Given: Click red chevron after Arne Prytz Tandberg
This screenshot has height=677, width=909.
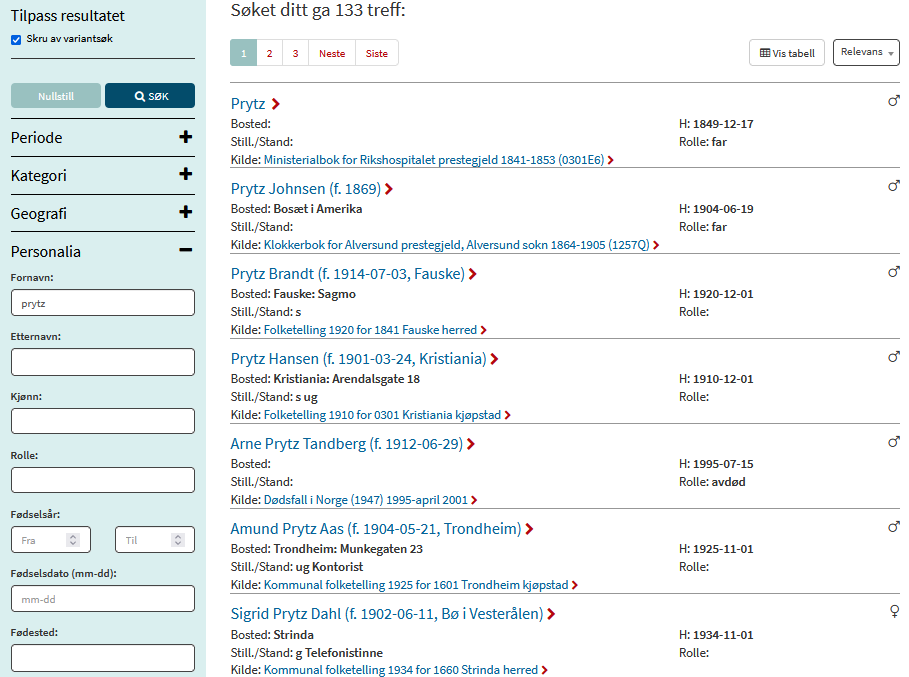Looking at the screenshot, I should [x=471, y=444].
